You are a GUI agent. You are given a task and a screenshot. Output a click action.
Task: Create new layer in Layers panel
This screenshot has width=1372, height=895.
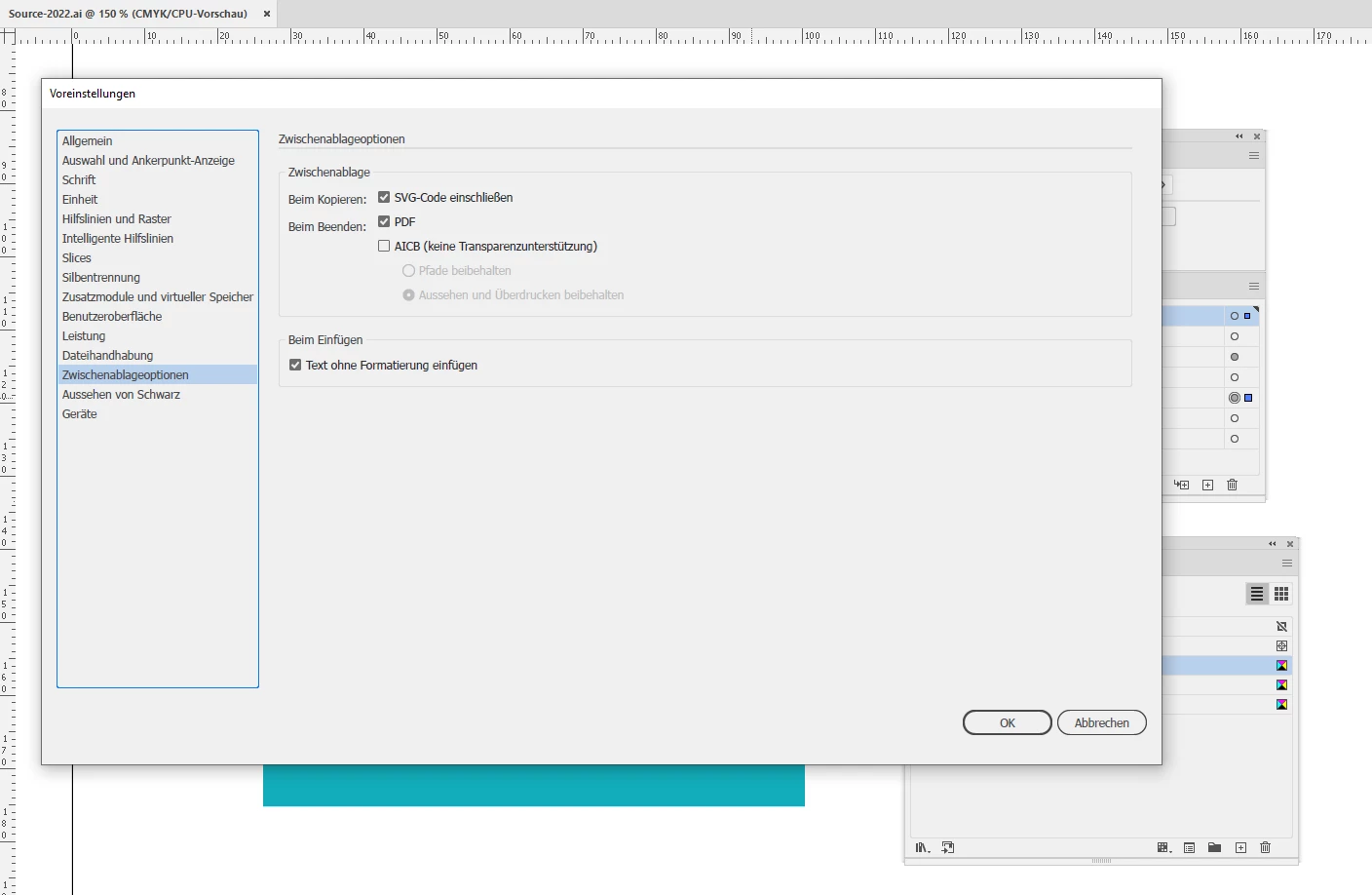coord(1207,485)
